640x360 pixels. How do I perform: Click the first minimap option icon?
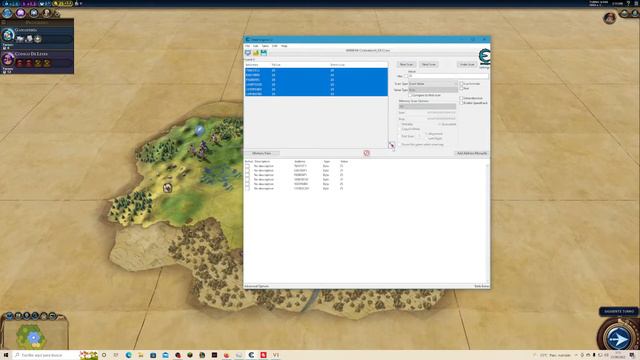(x=9, y=316)
